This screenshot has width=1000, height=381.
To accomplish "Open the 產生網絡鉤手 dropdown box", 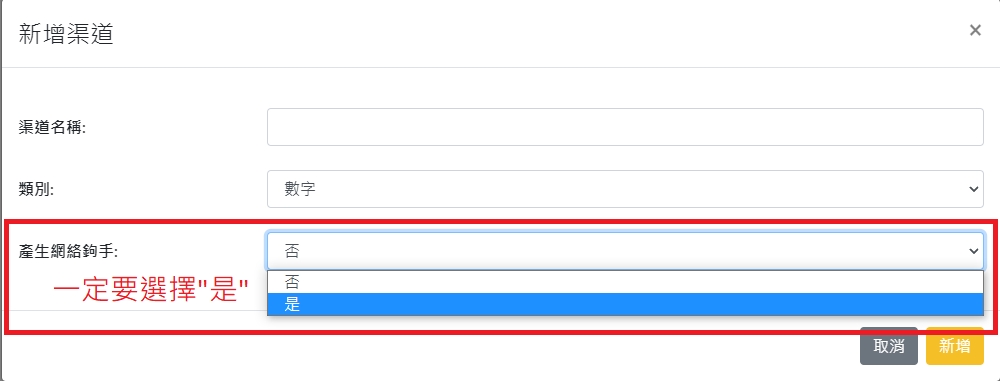I will coord(625,251).
